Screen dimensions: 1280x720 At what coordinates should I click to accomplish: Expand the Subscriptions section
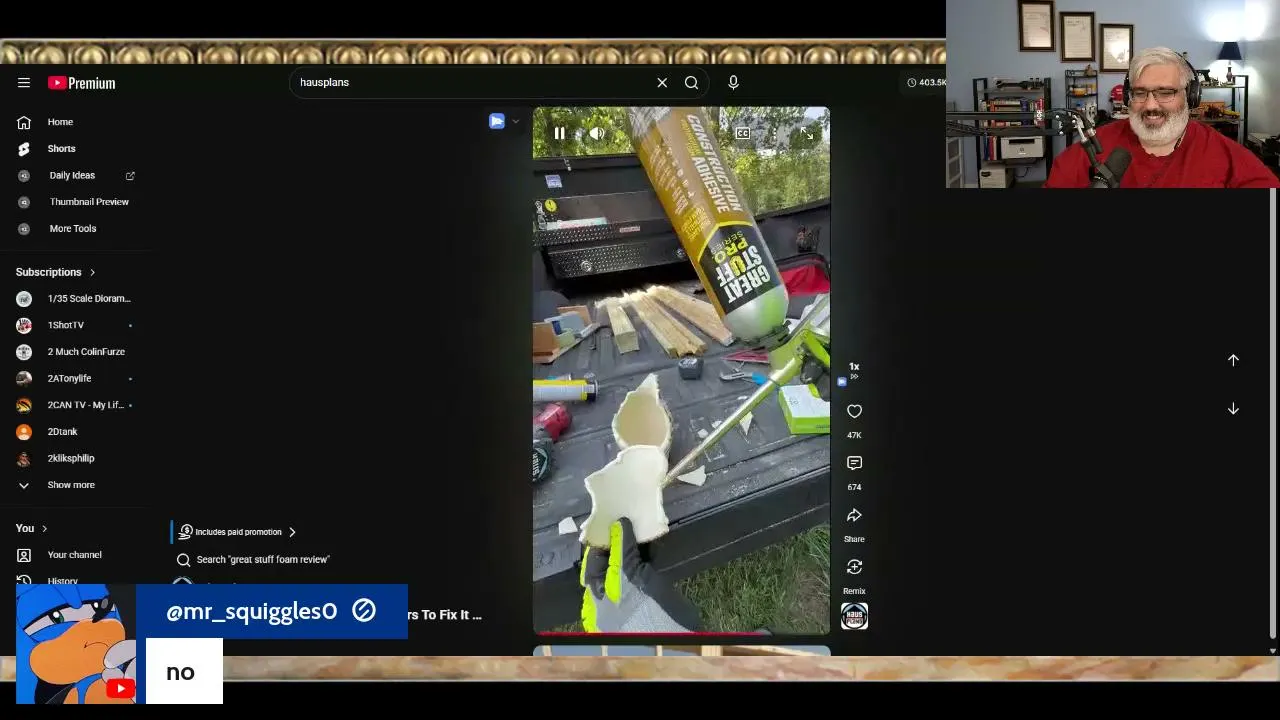click(x=56, y=272)
